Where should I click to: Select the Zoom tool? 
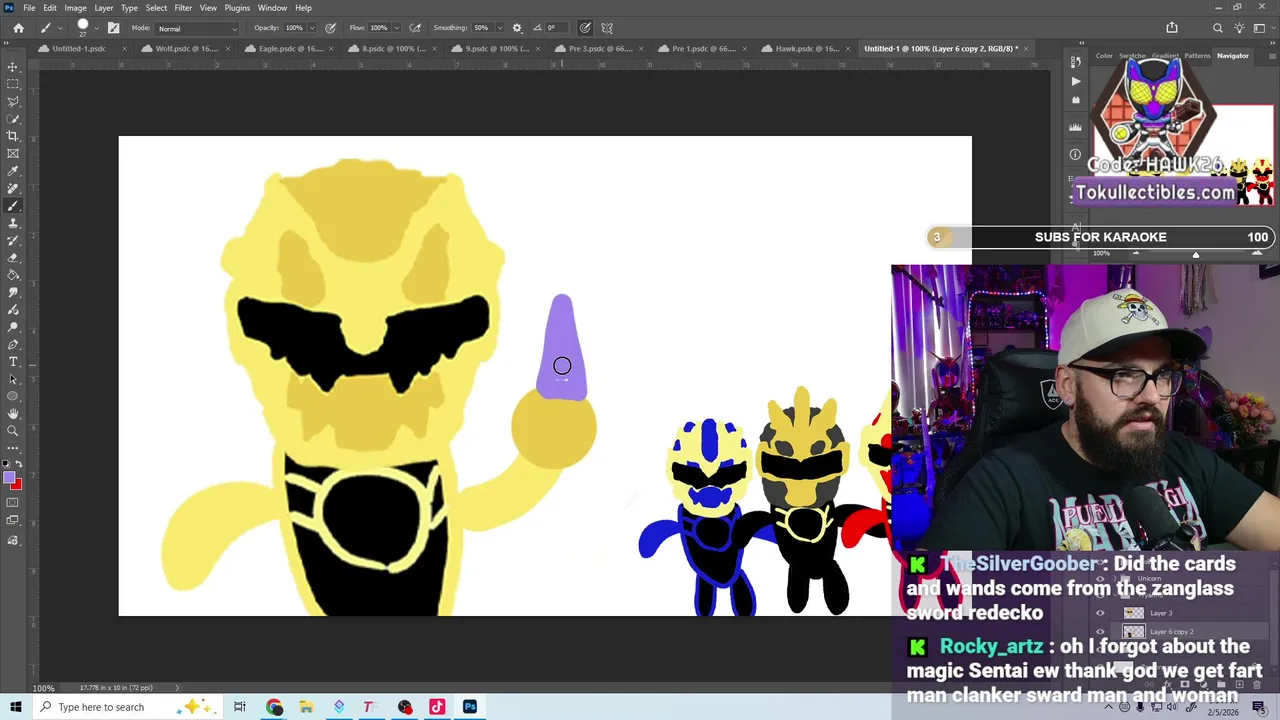coord(13,431)
